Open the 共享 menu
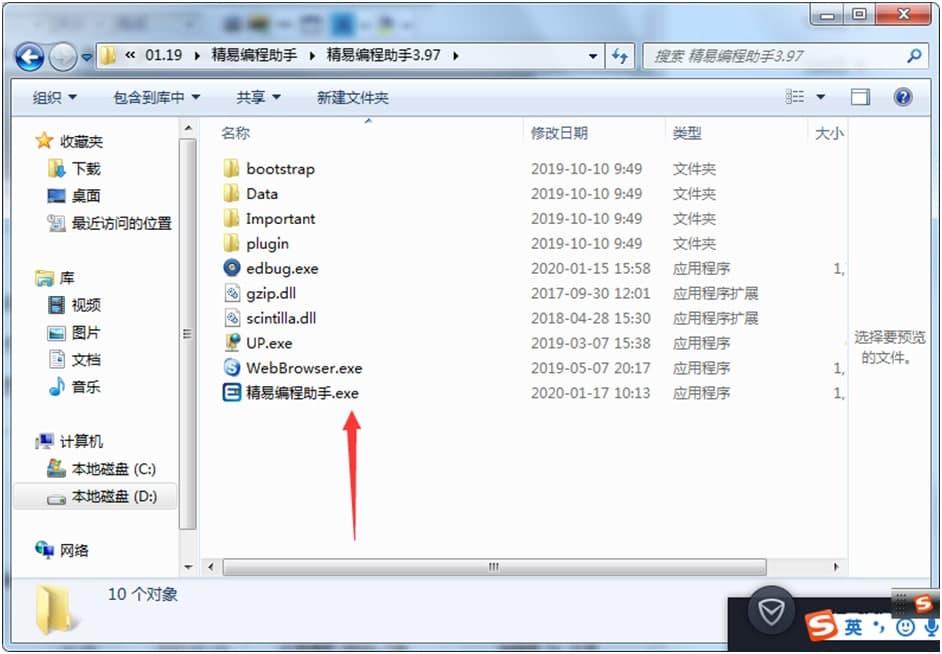The image size is (942, 654). 258,97
